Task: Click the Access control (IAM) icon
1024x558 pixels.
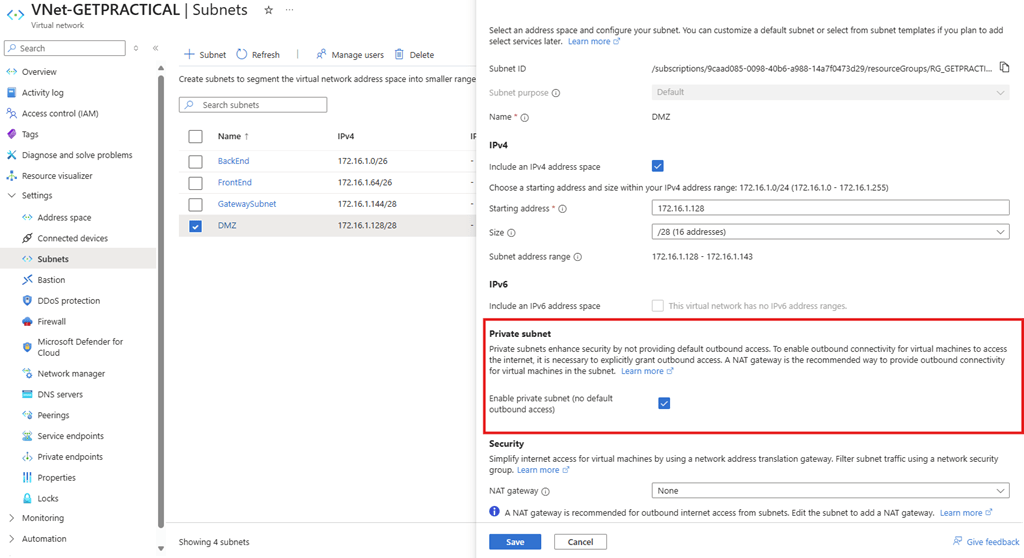Action: click(x=11, y=113)
